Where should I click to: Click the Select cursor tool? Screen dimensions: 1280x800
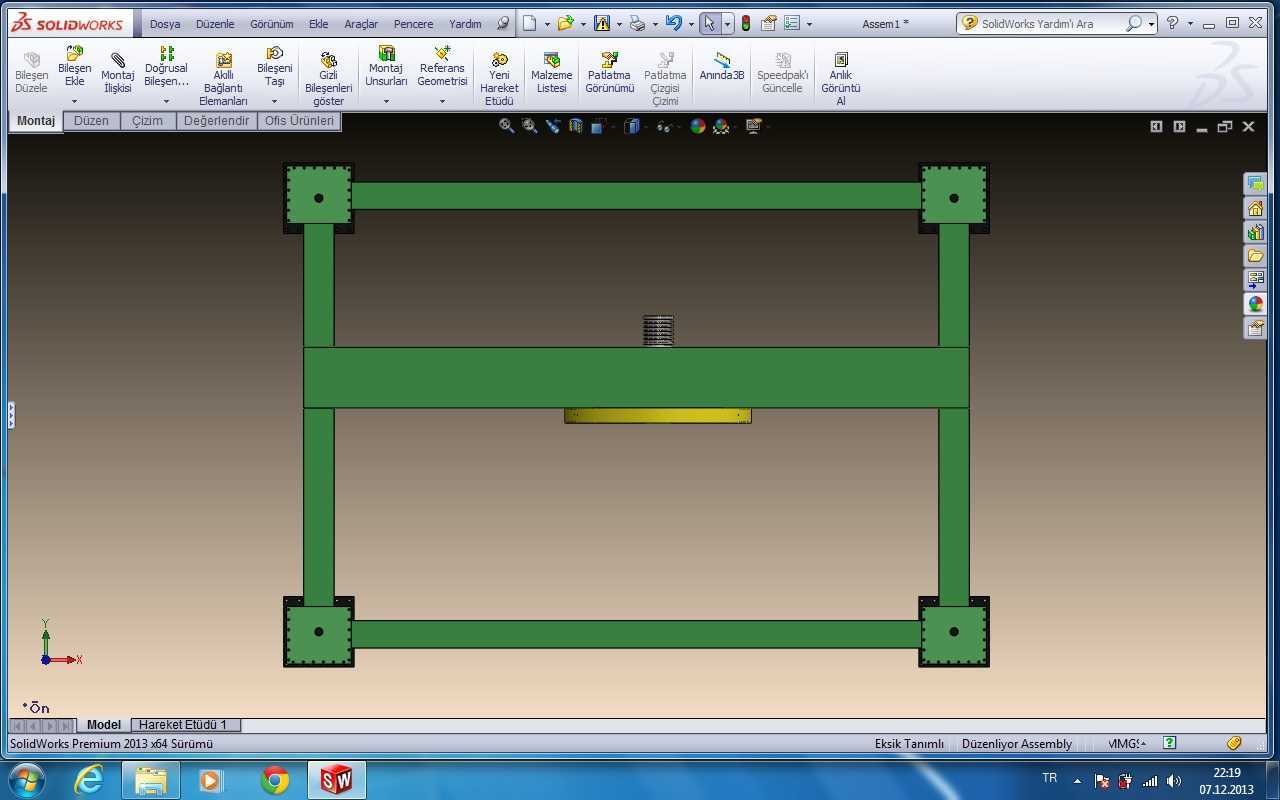(709, 23)
